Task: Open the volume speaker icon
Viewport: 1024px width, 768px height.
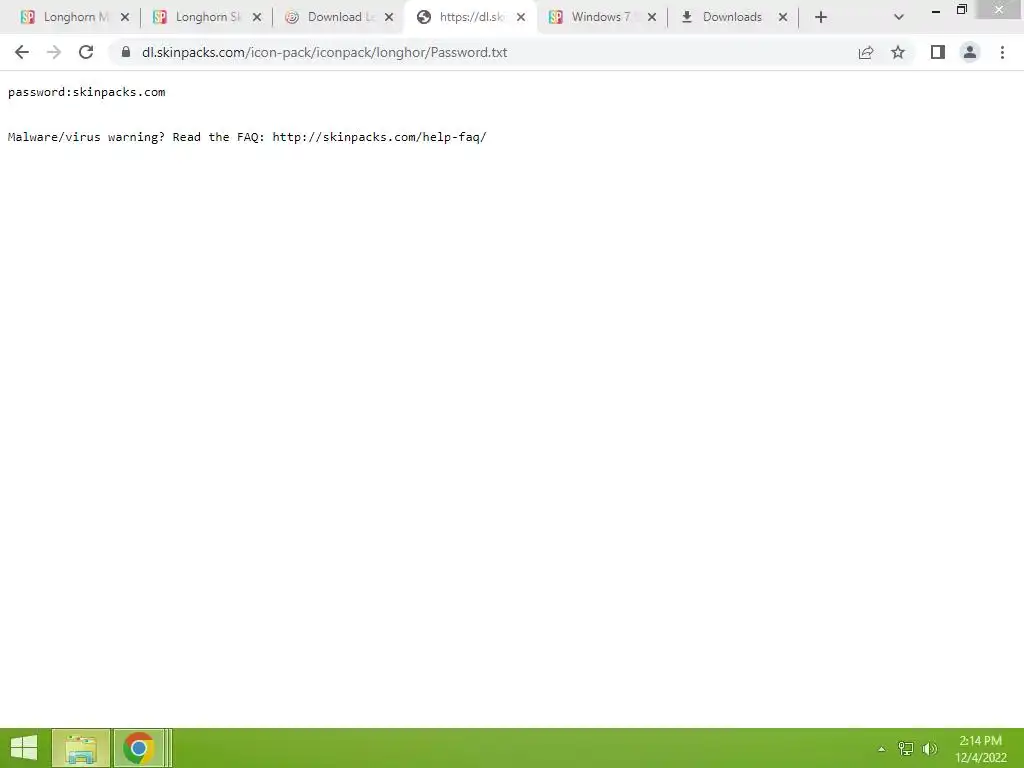Action: 930,749
